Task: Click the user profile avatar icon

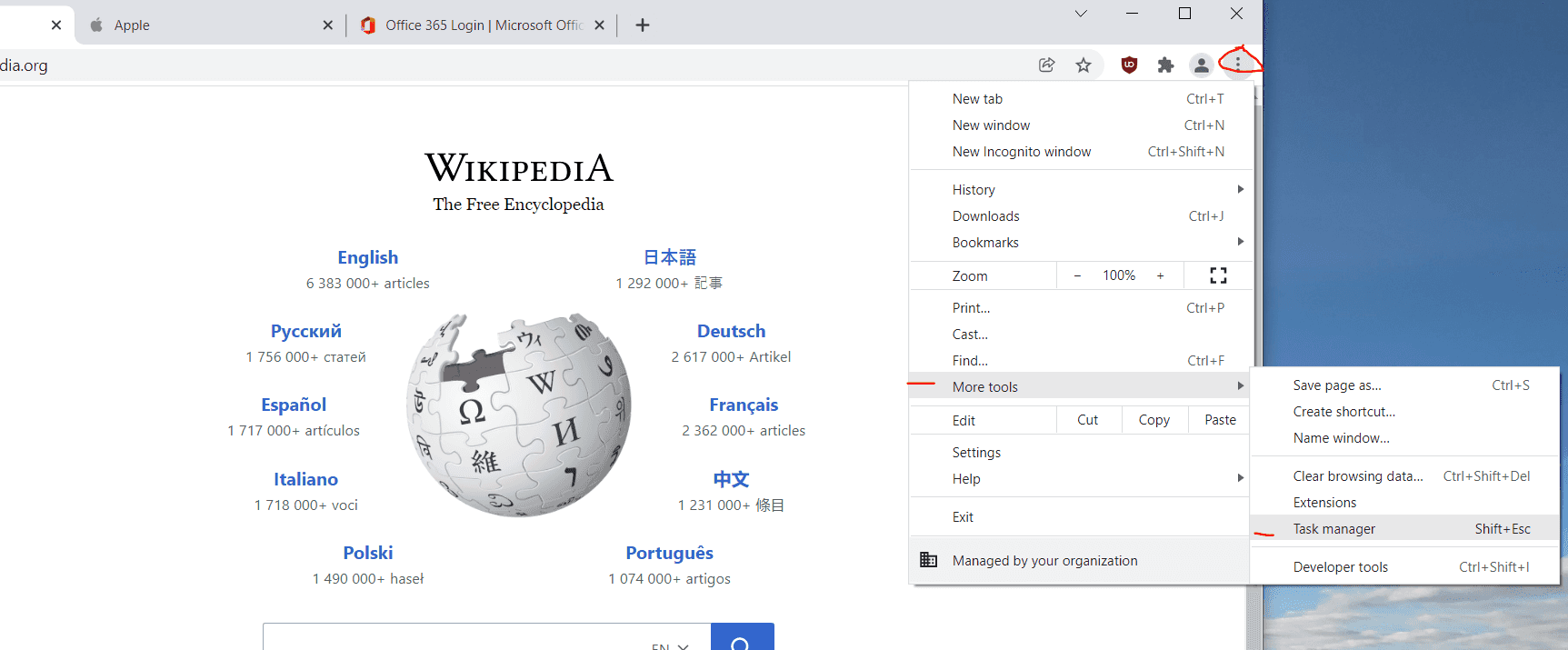Action: tap(1201, 65)
